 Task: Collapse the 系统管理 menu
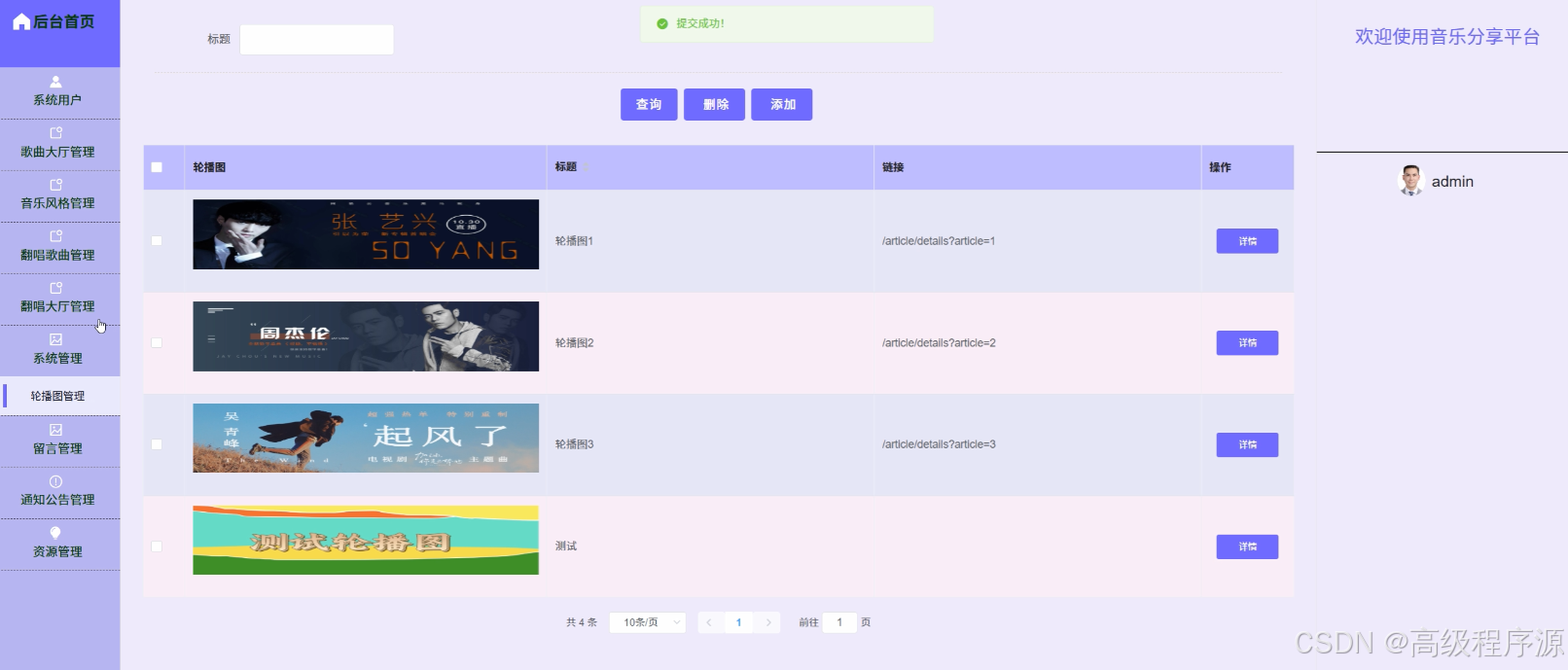[x=59, y=351]
